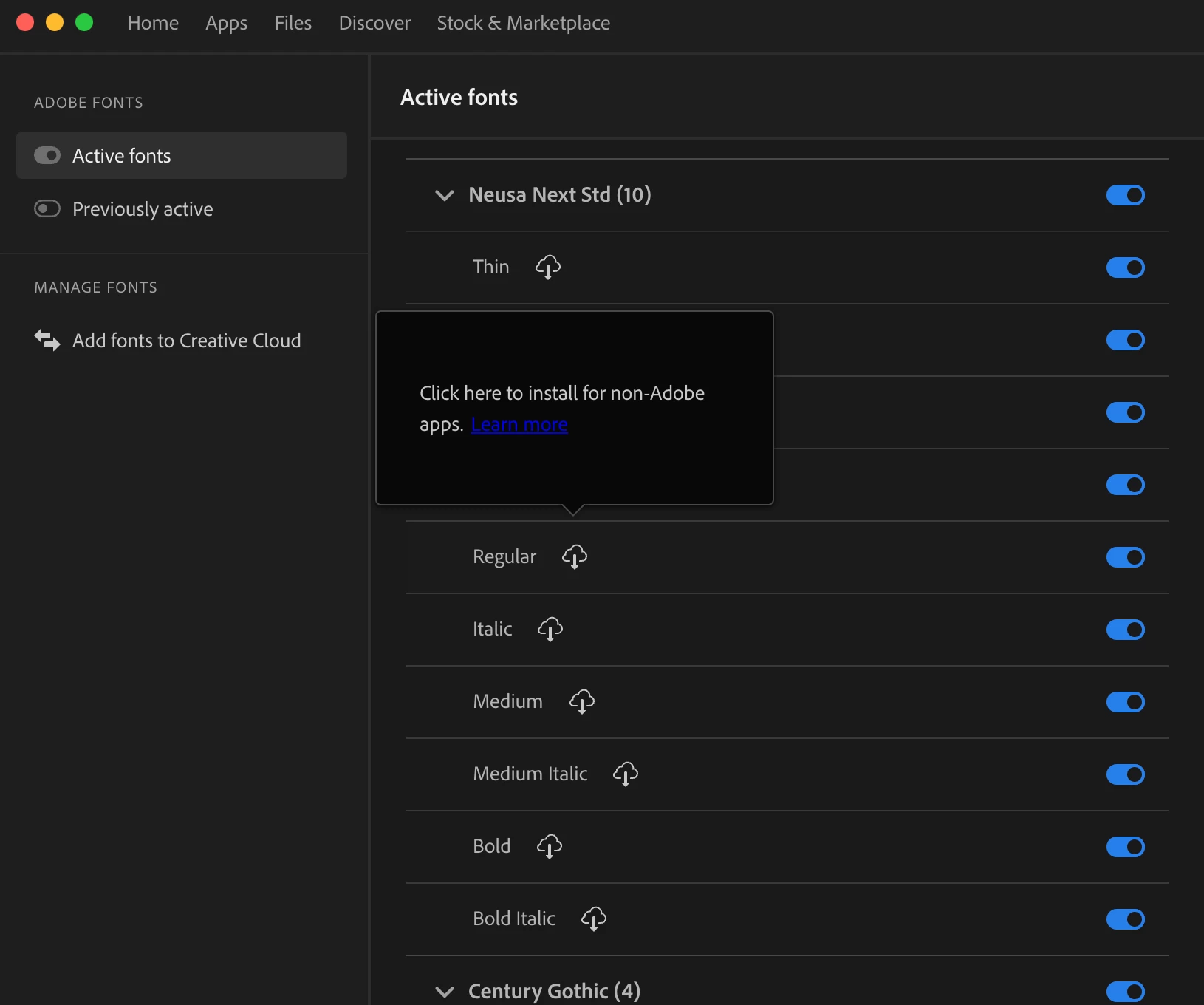Click the macOS green zoom window button
Image resolution: width=1204 pixels, height=1005 pixels.
tap(84, 22)
